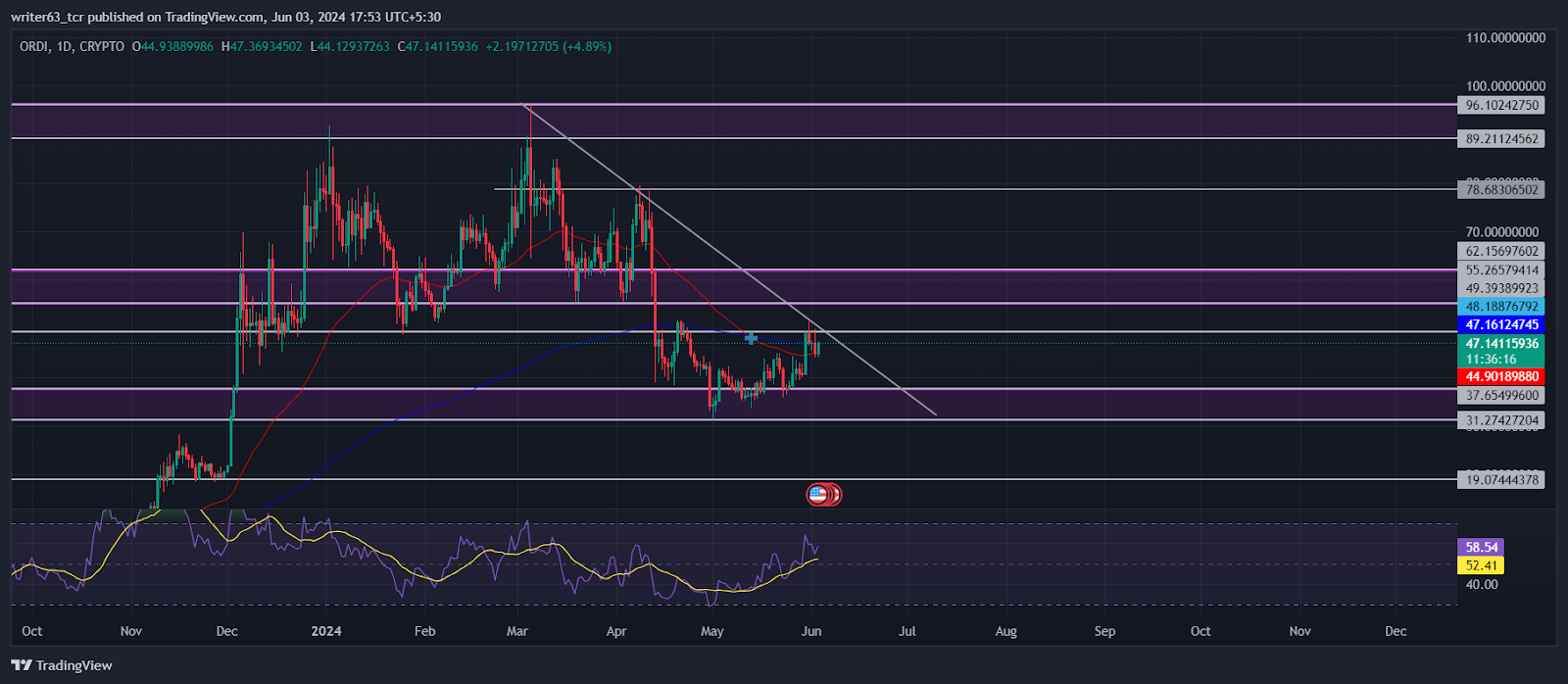1568x684 pixels.
Task: Click the low price value 44.12937263
Action: click(353, 46)
